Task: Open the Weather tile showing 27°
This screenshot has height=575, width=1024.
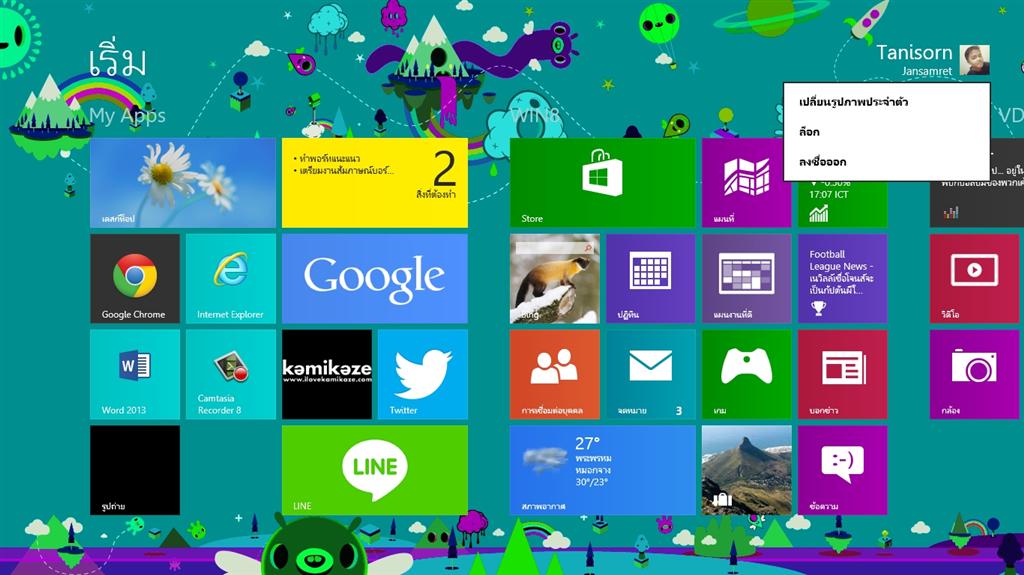Action: pyautogui.click(x=603, y=470)
